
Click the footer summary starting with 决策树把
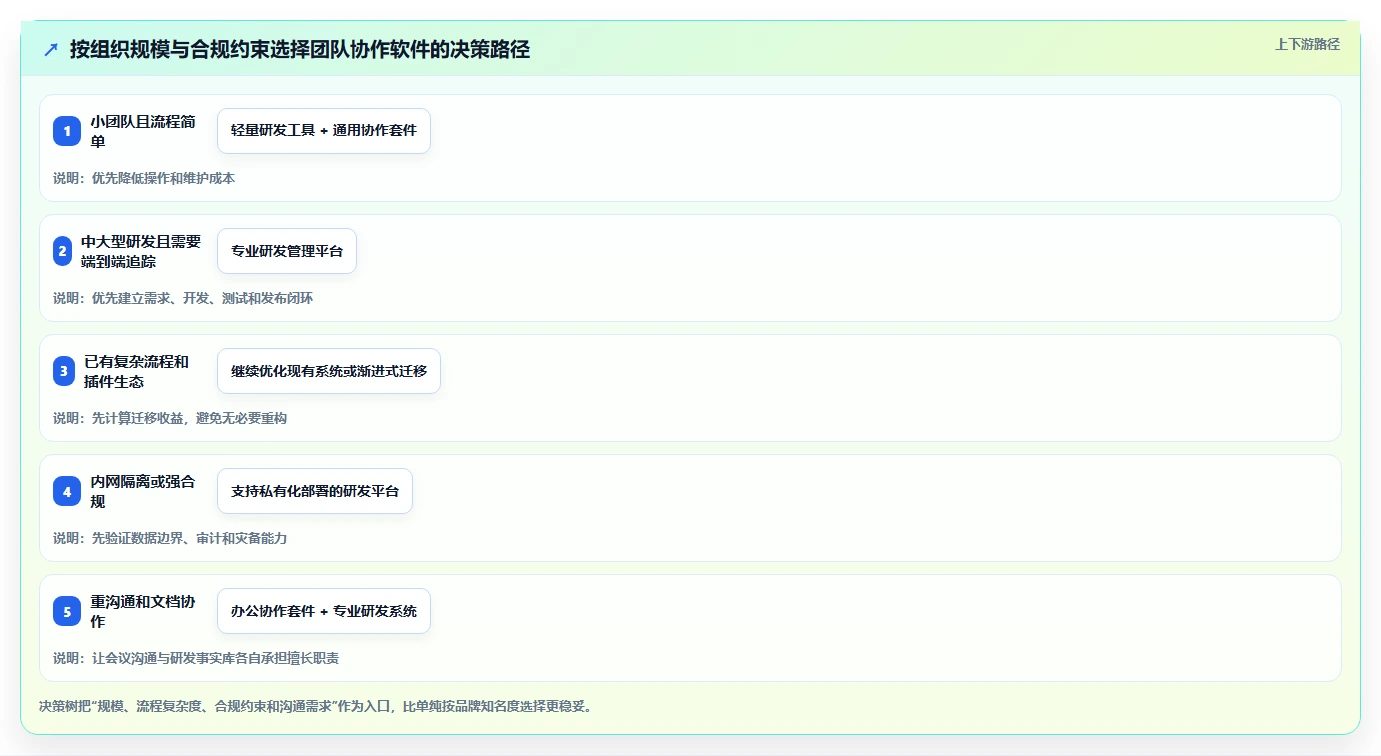click(315, 706)
